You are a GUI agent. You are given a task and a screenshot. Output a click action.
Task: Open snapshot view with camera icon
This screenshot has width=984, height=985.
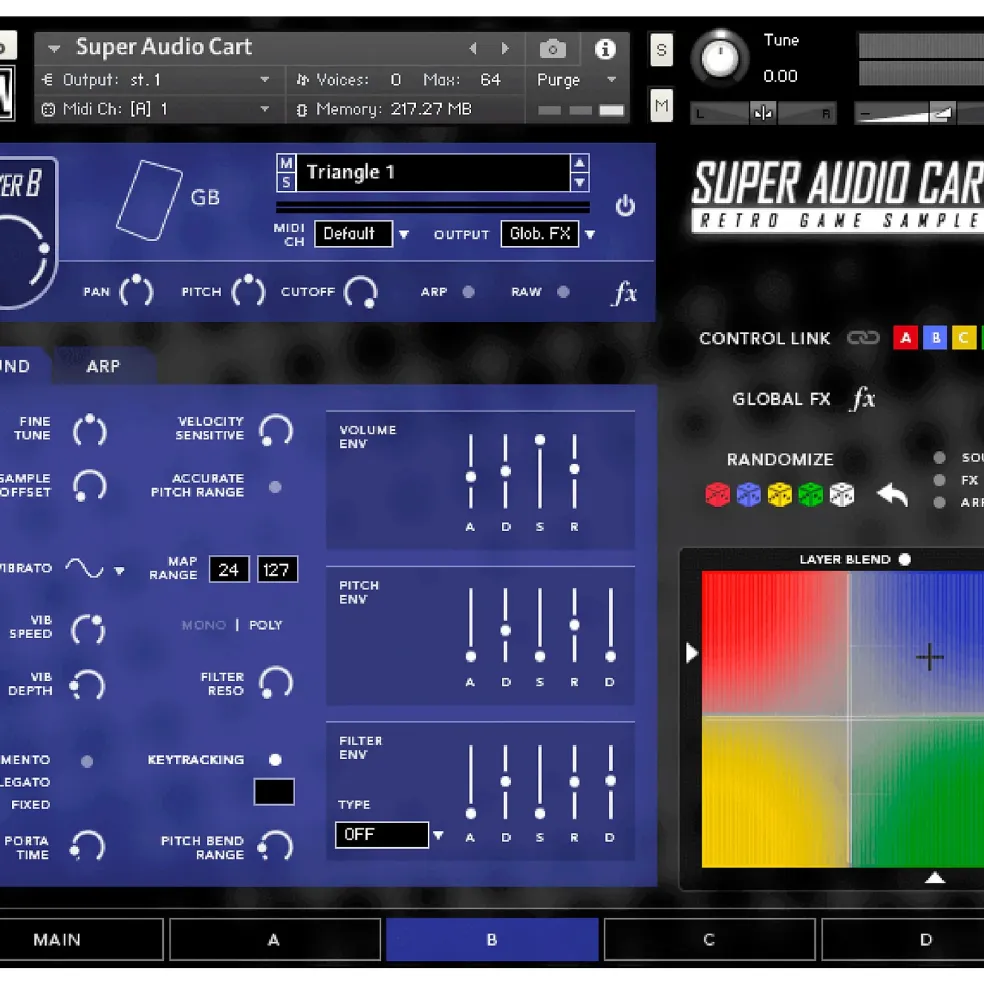click(552, 48)
